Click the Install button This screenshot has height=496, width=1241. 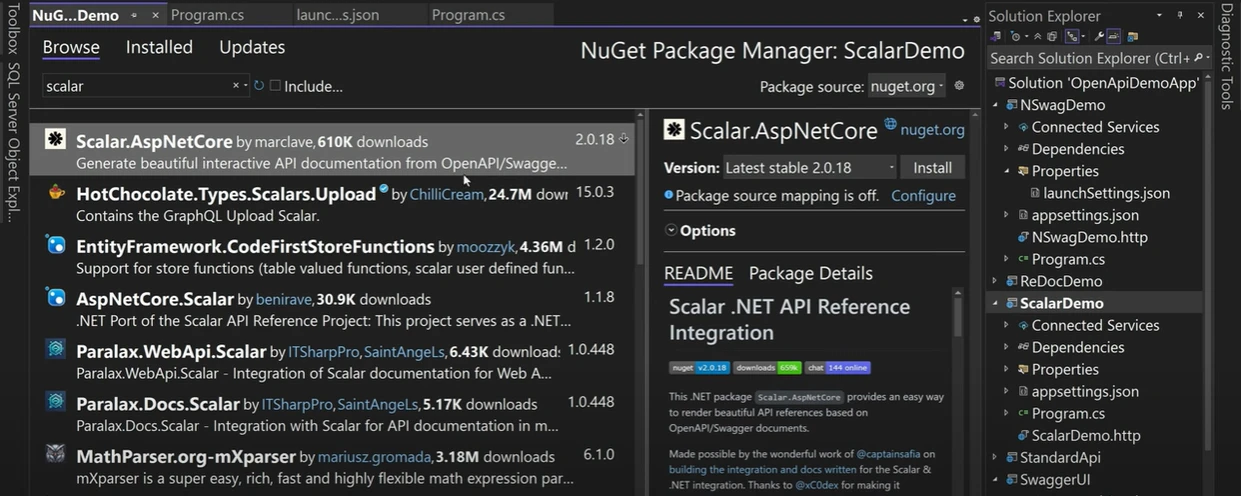(933, 168)
